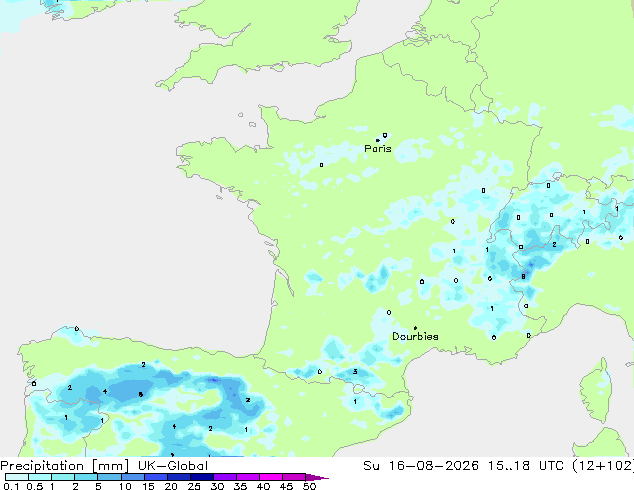Click the legend value label '25'

[194, 486]
